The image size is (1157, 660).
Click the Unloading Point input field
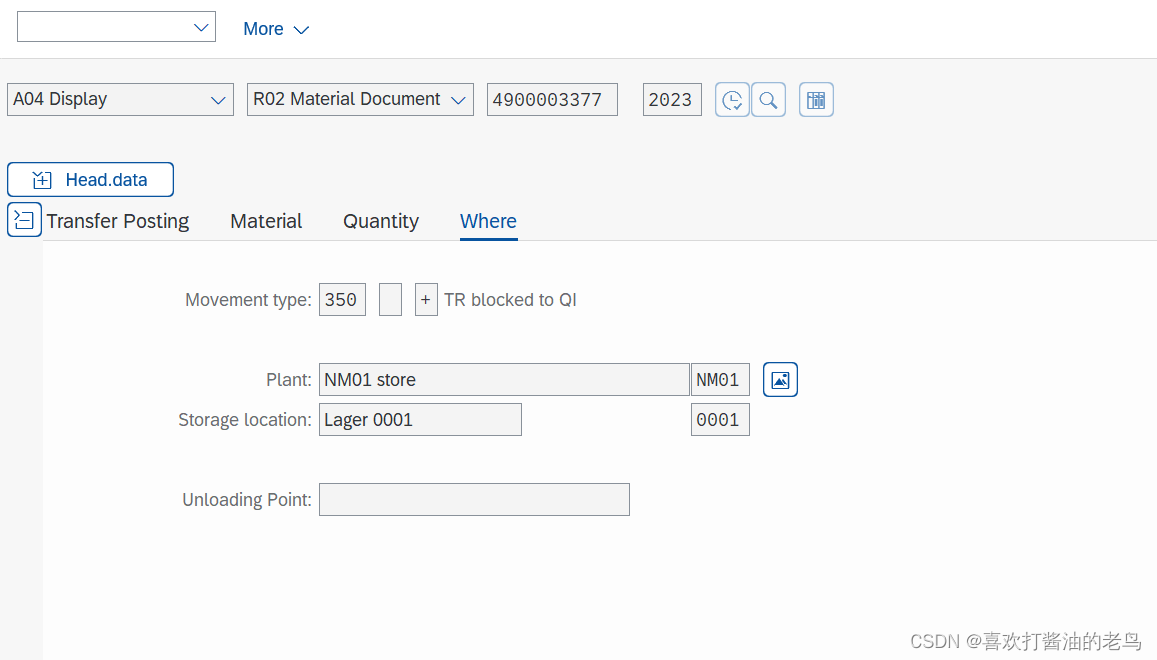tap(474, 499)
